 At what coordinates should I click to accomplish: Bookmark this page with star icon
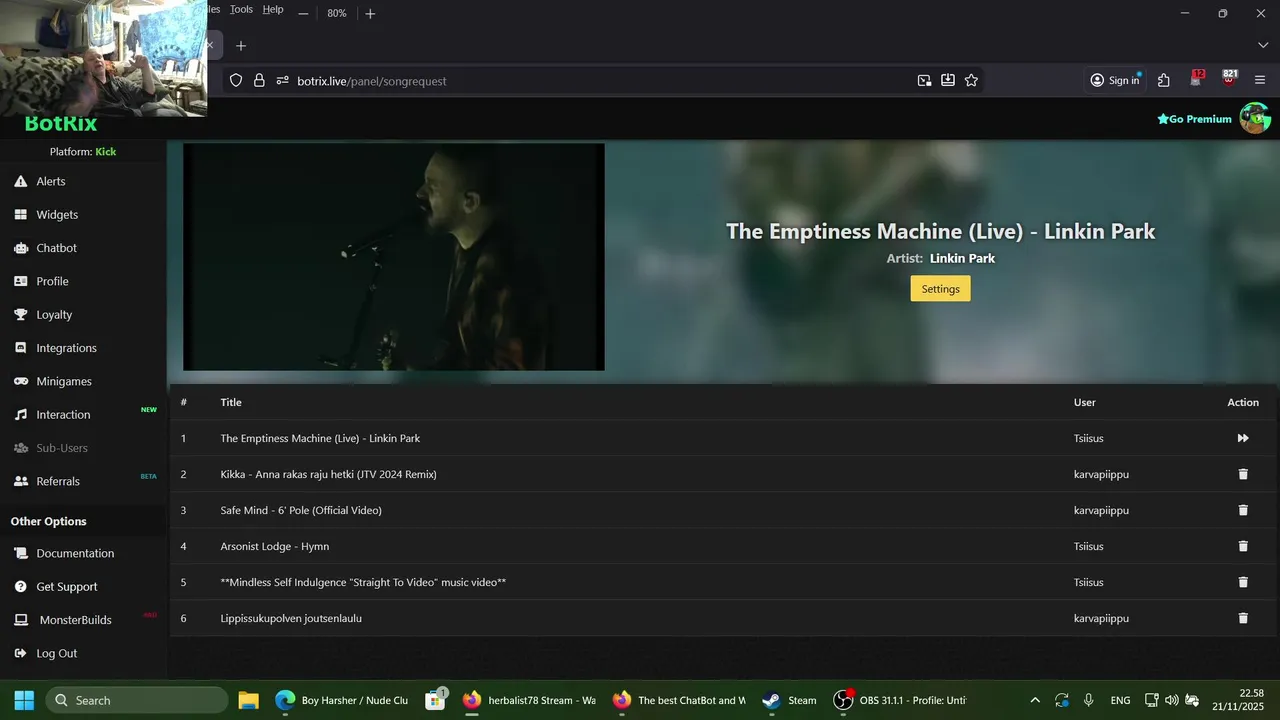971,81
